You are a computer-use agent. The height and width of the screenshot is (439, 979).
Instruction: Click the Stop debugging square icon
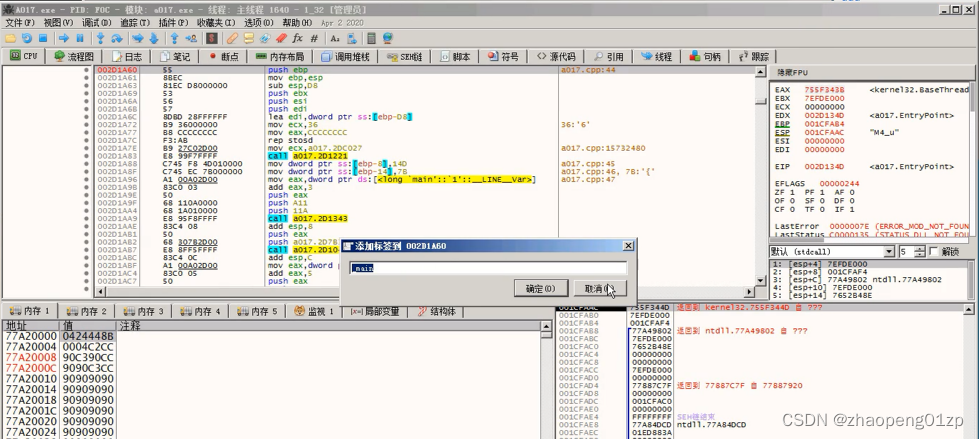(x=43, y=39)
